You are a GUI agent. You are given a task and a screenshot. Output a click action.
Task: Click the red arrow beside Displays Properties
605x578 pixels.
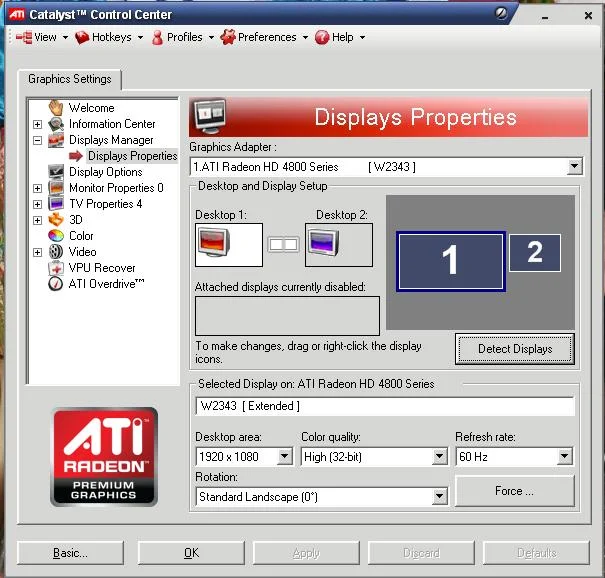pyautogui.click(x=76, y=156)
